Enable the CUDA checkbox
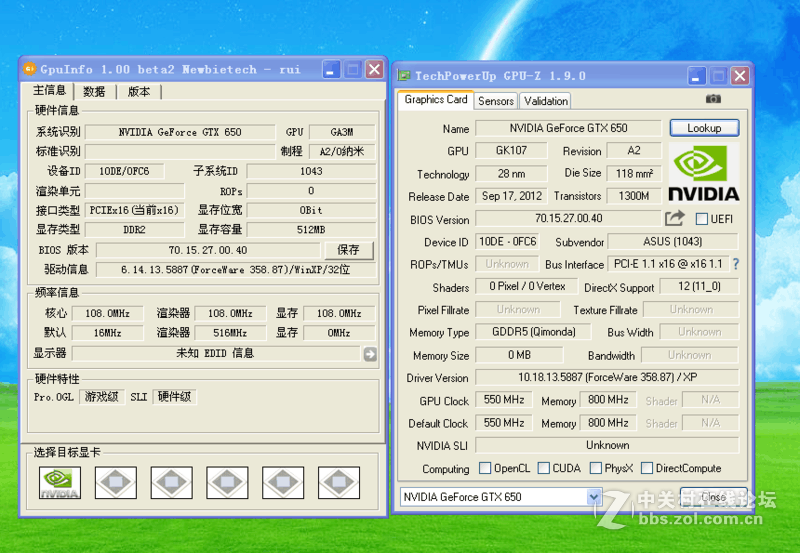Viewport: 800px width, 553px height. coord(544,468)
